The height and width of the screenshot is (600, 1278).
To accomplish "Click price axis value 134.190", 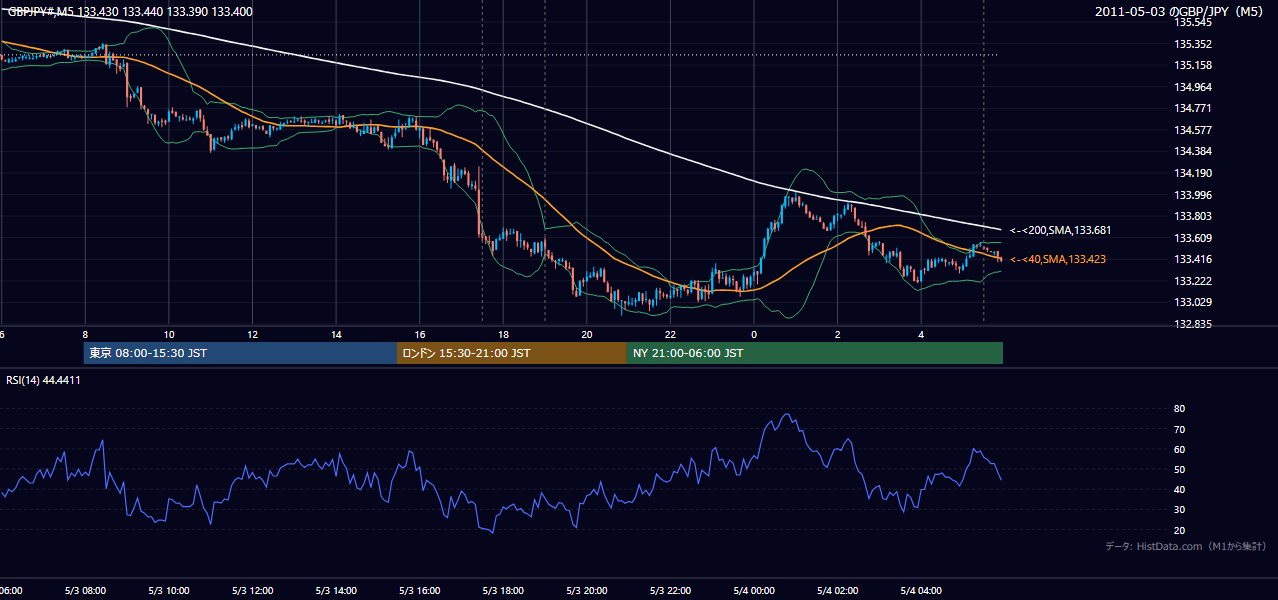I will pyautogui.click(x=1192, y=173).
